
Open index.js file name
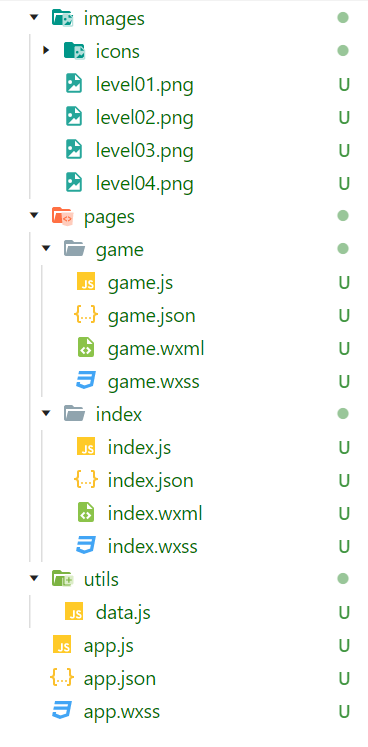coord(139,448)
